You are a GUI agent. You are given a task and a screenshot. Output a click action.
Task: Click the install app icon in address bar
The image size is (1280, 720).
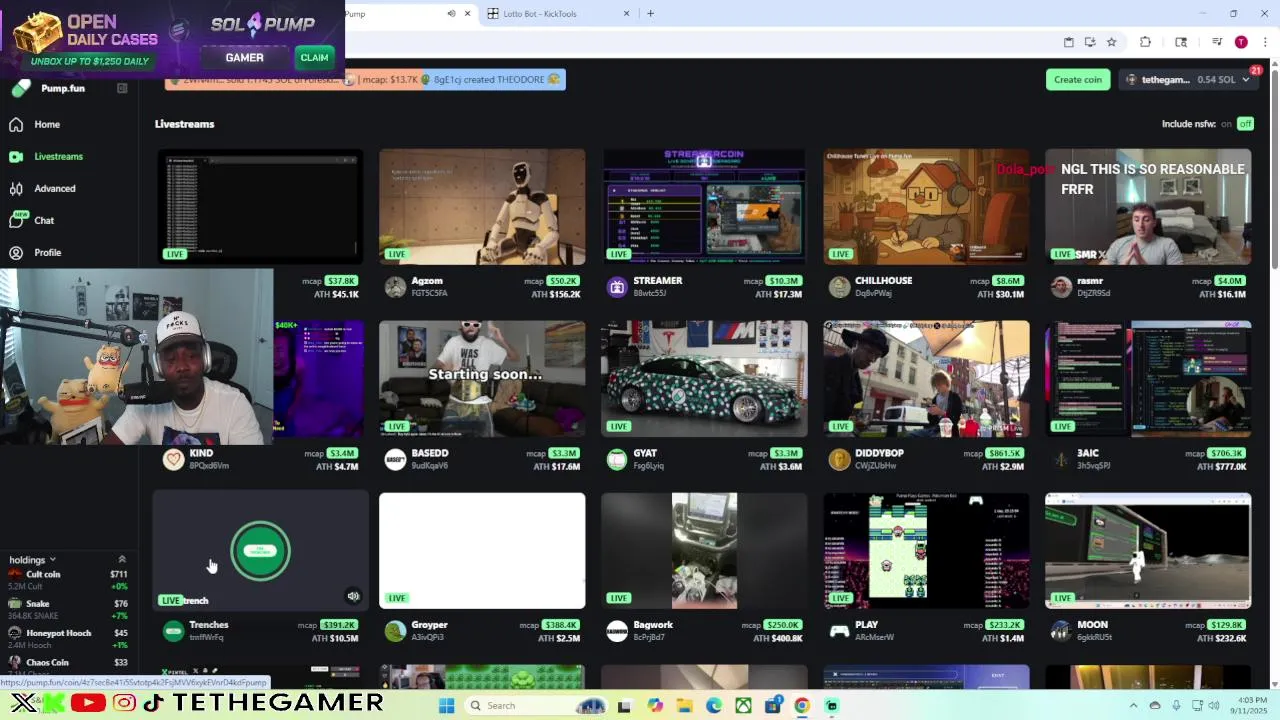point(1090,42)
